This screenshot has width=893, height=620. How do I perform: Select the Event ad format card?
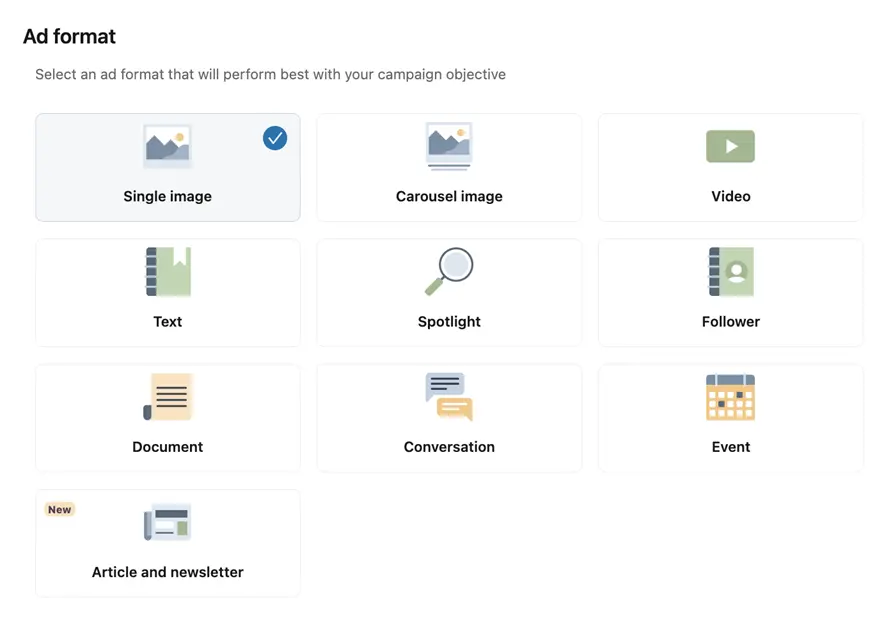(730, 417)
